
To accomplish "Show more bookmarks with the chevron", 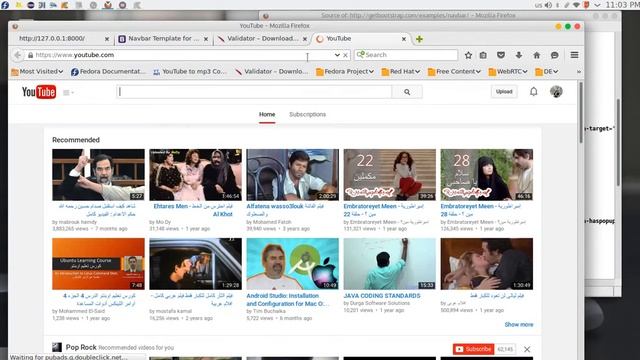I will (x=578, y=71).
